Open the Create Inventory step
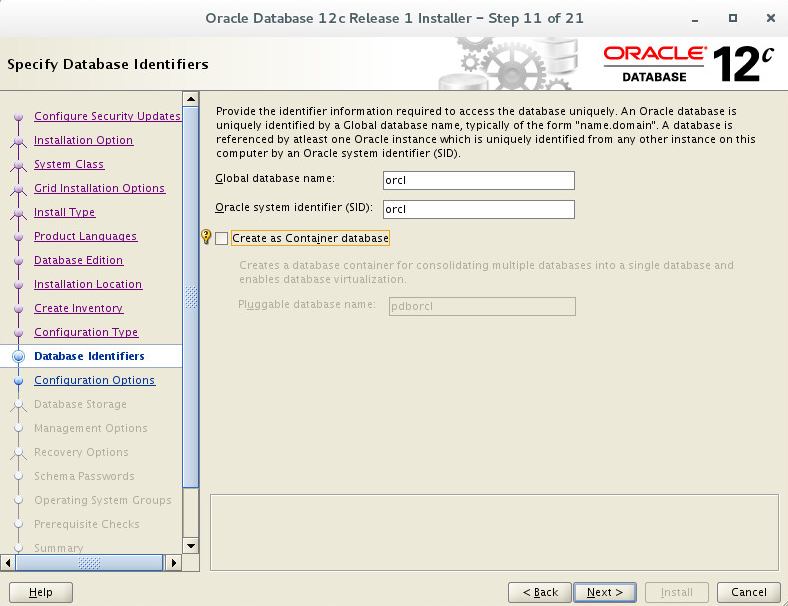 tap(78, 308)
